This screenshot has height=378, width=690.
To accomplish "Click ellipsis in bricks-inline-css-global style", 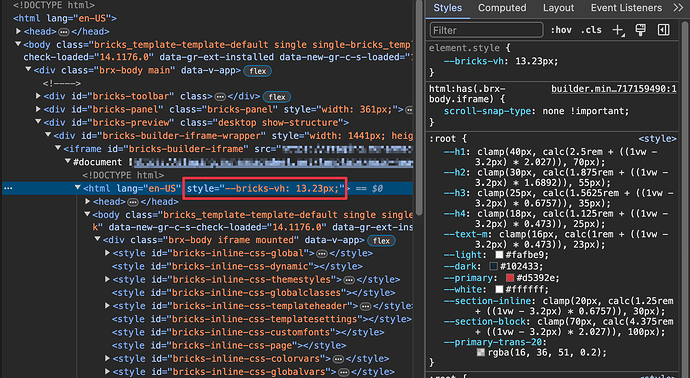I will (x=322, y=253).
